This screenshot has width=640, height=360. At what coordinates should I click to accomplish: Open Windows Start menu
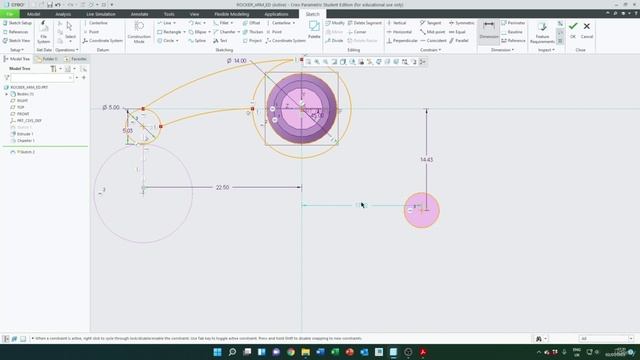pyautogui.click(x=218, y=352)
